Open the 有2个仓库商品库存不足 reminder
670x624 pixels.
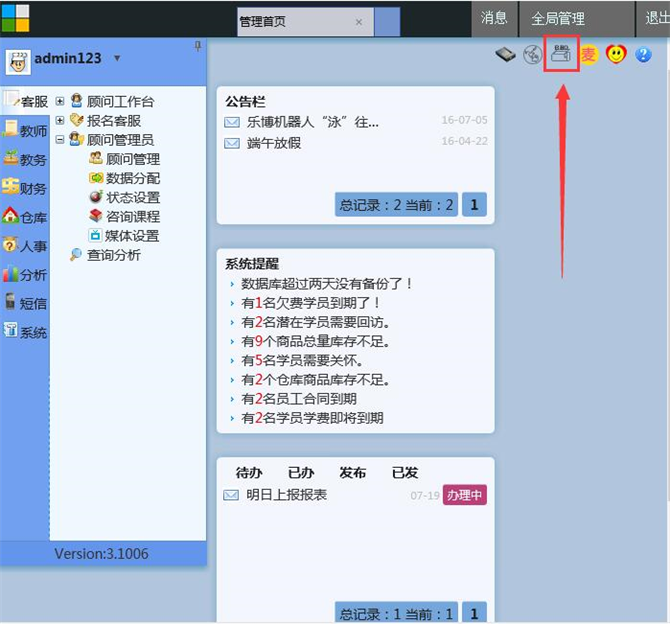tap(316, 380)
